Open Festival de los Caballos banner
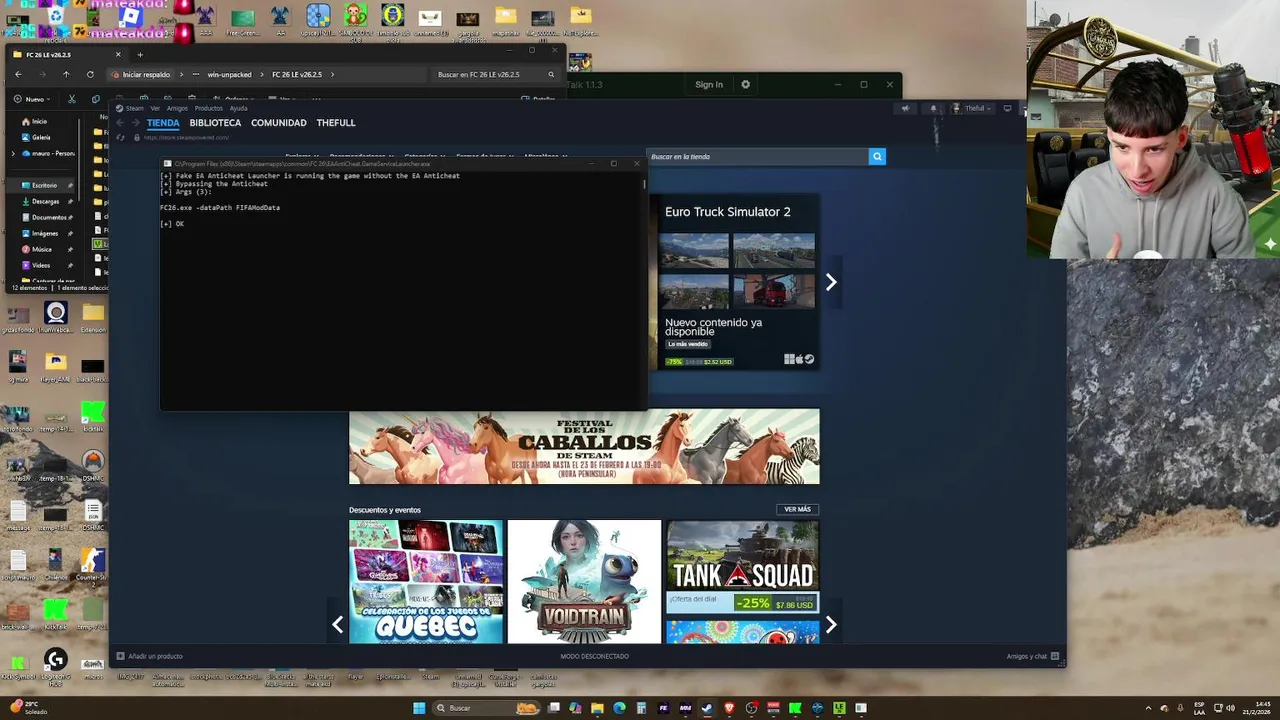The width and height of the screenshot is (1280, 720). pyautogui.click(x=584, y=446)
